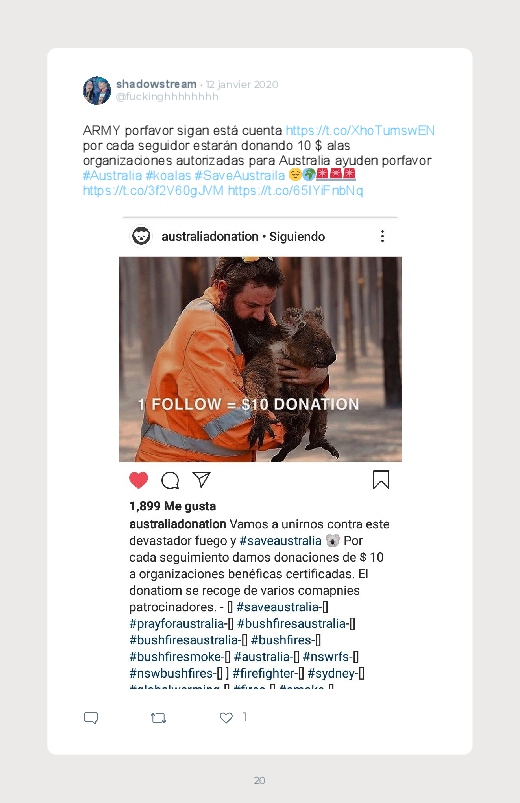This screenshot has width=520, height=803.
Task: Like the tweet via heart outline
Action: [x=226, y=718]
